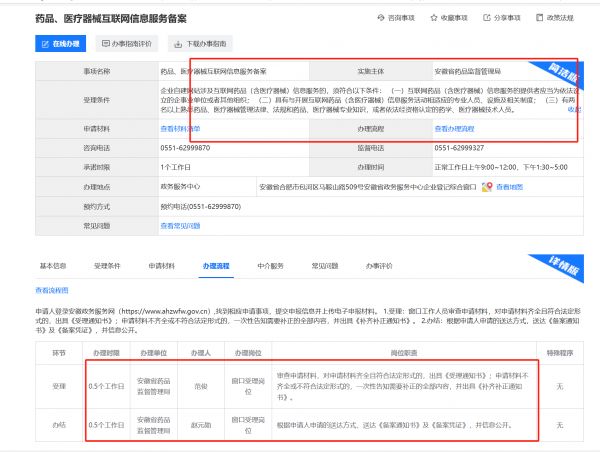
Task: Click 监督电话 value 0551-62999327
Action: pyautogui.click(x=459, y=148)
